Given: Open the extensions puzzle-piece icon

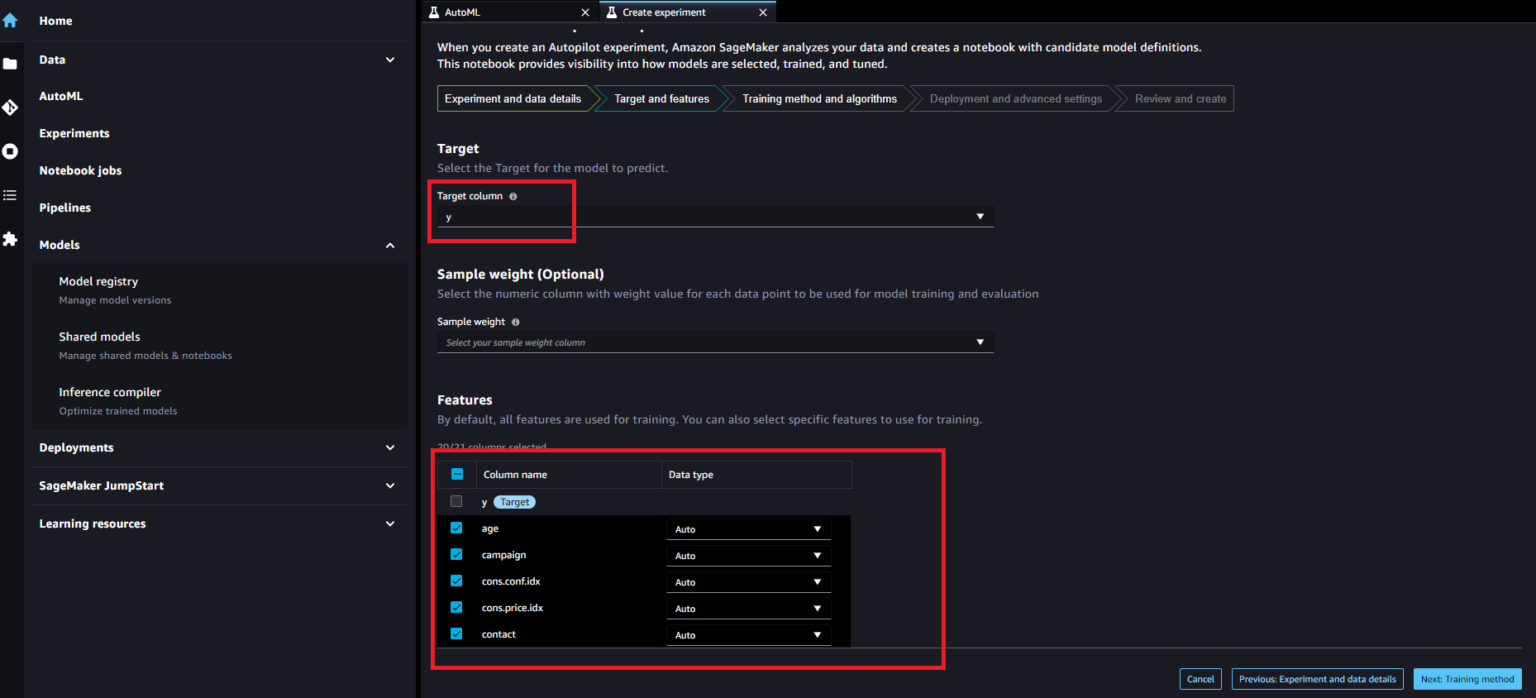Looking at the screenshot, I should point(10,239).
